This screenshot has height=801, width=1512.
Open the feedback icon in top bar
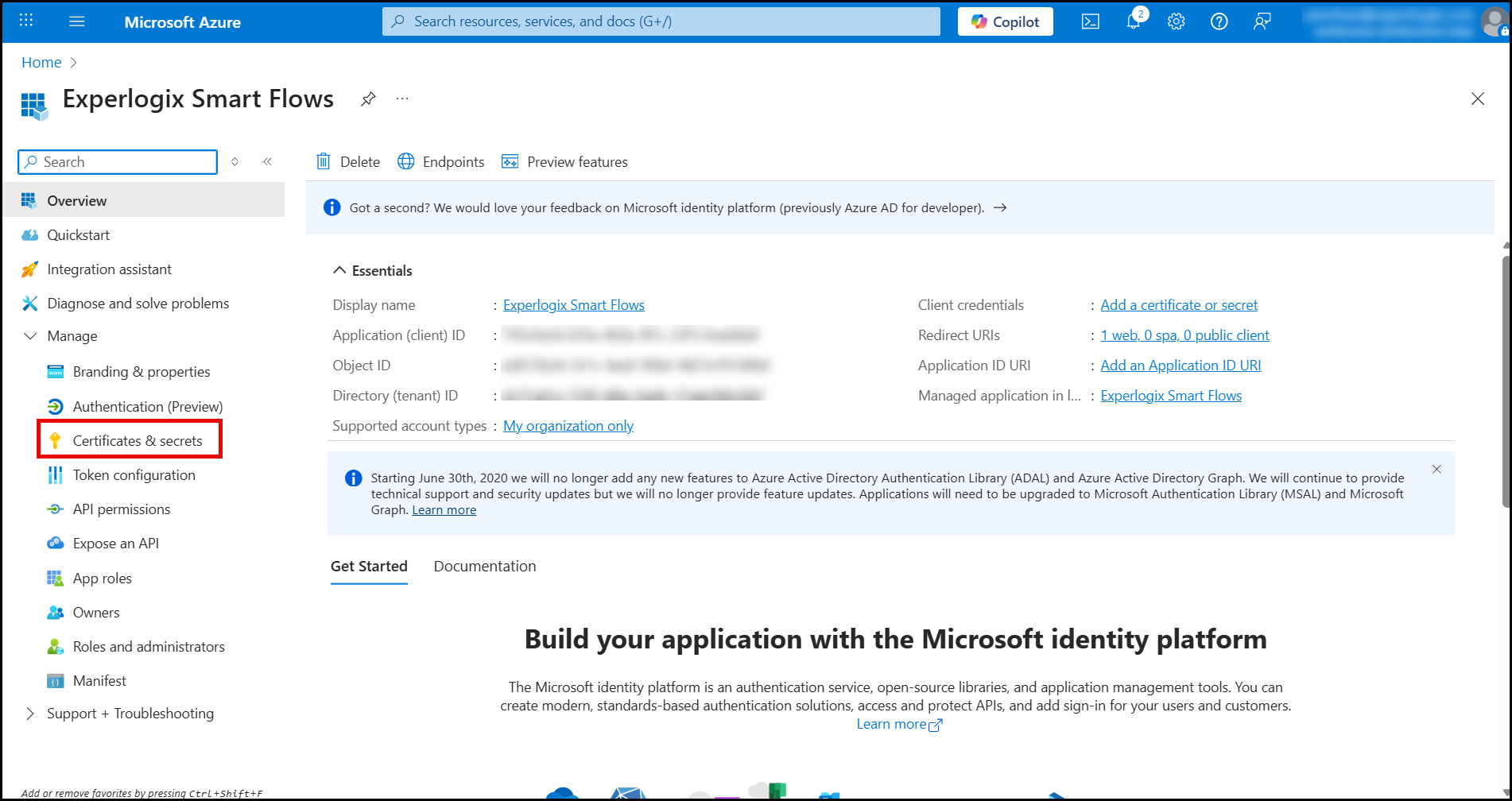tap(1262, 21)
